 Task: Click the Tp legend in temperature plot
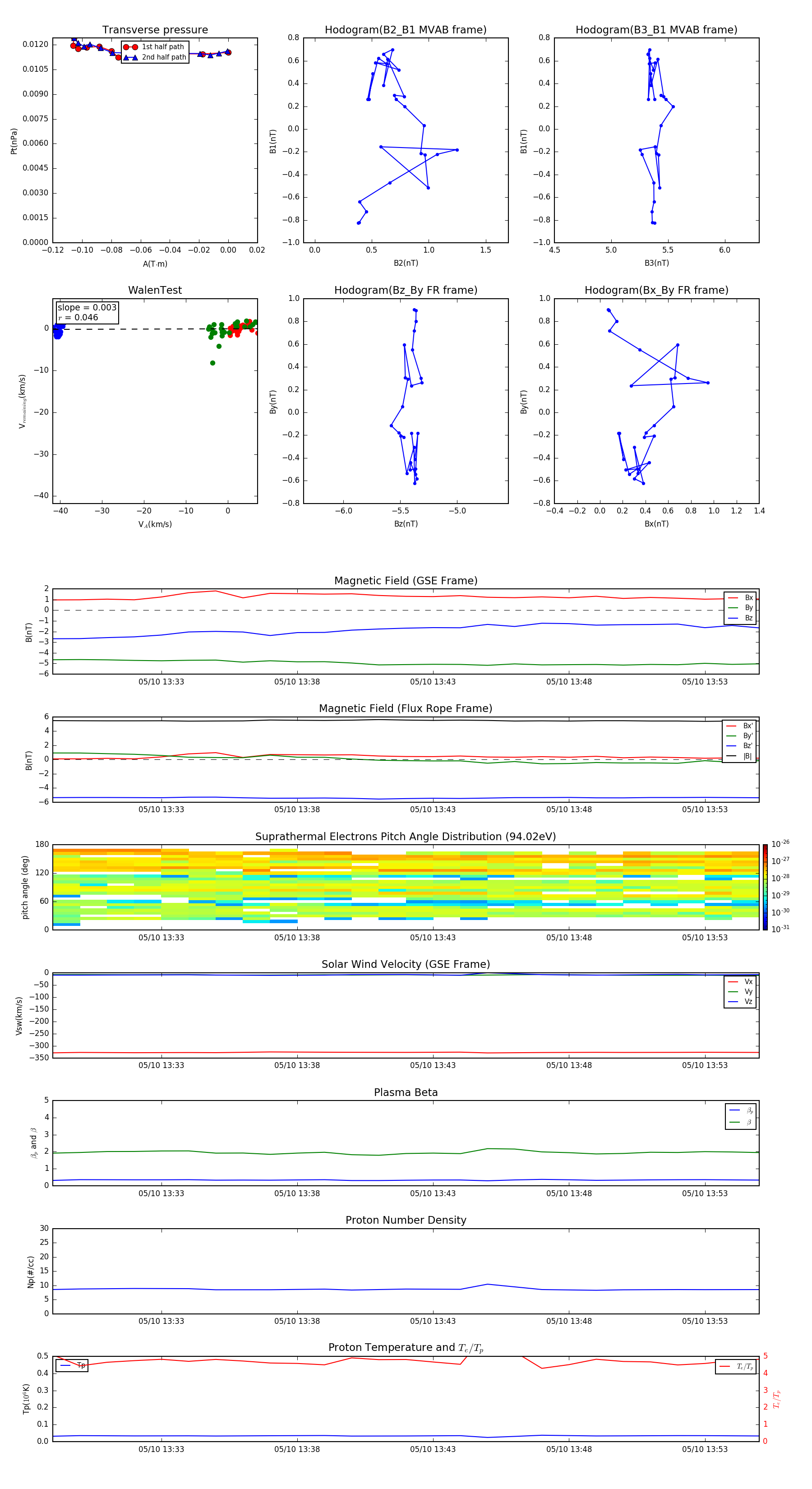coord(72,1365)
